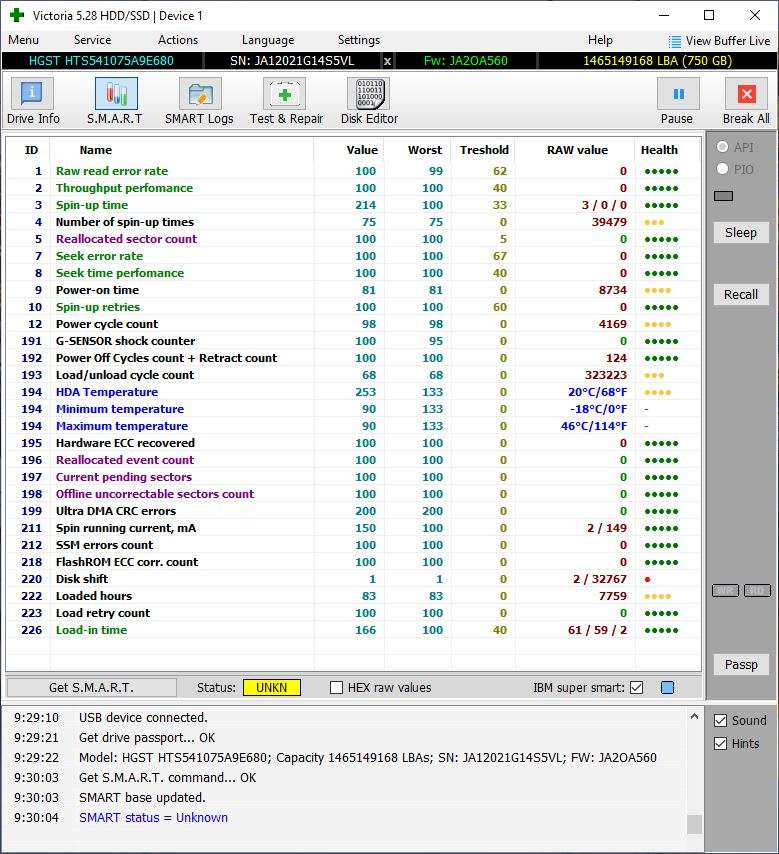Viewport: 779px width, 854px height.
Task: Toggle the Sound checkbox
Action: [x=720, y=721]
